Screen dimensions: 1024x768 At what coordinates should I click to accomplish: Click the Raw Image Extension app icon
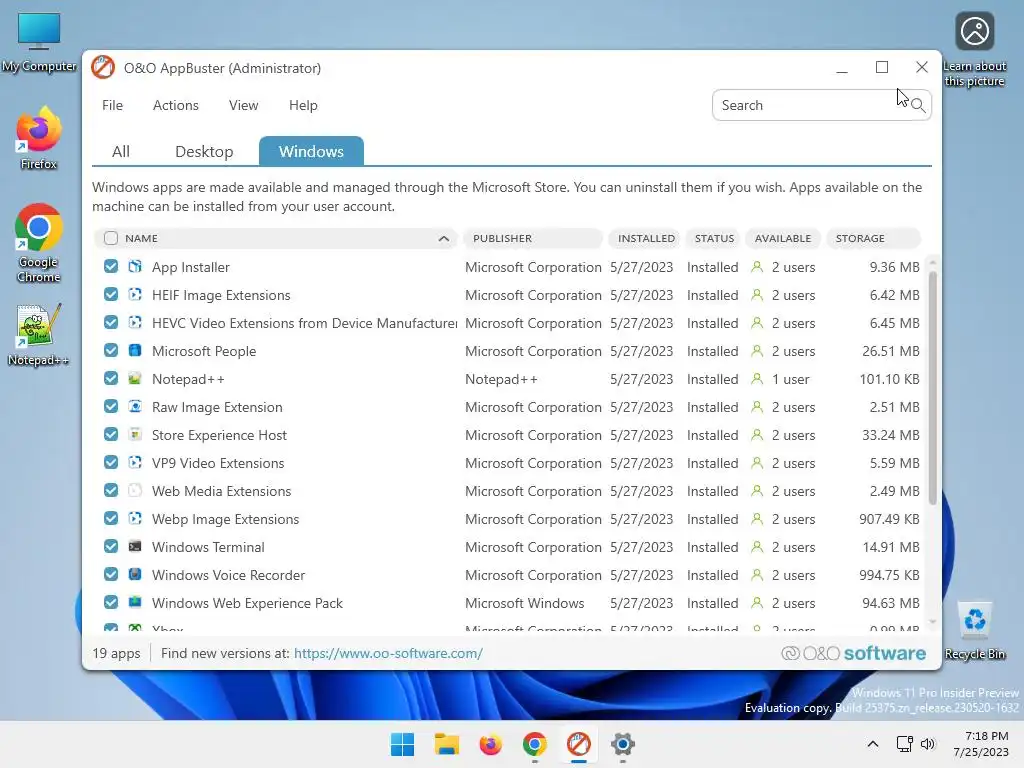pyautogui.click(x=135, y=407)
